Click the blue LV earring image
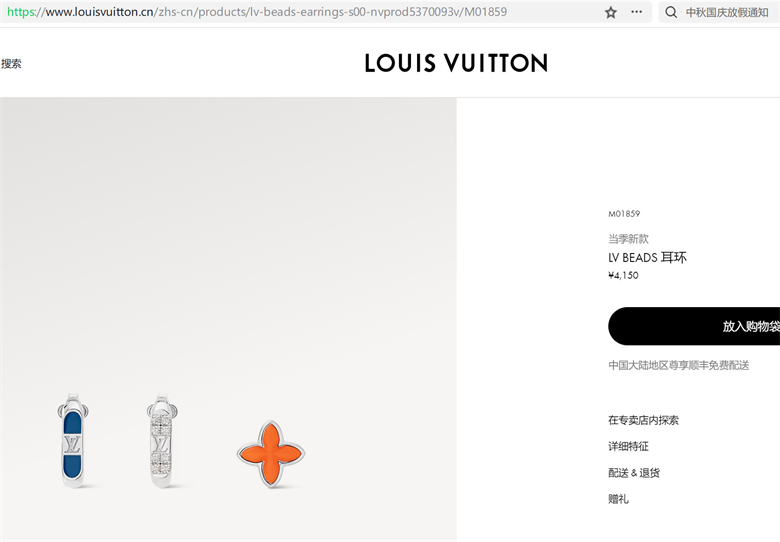Screen dimensions: 780x542 (x=74, y=440)
